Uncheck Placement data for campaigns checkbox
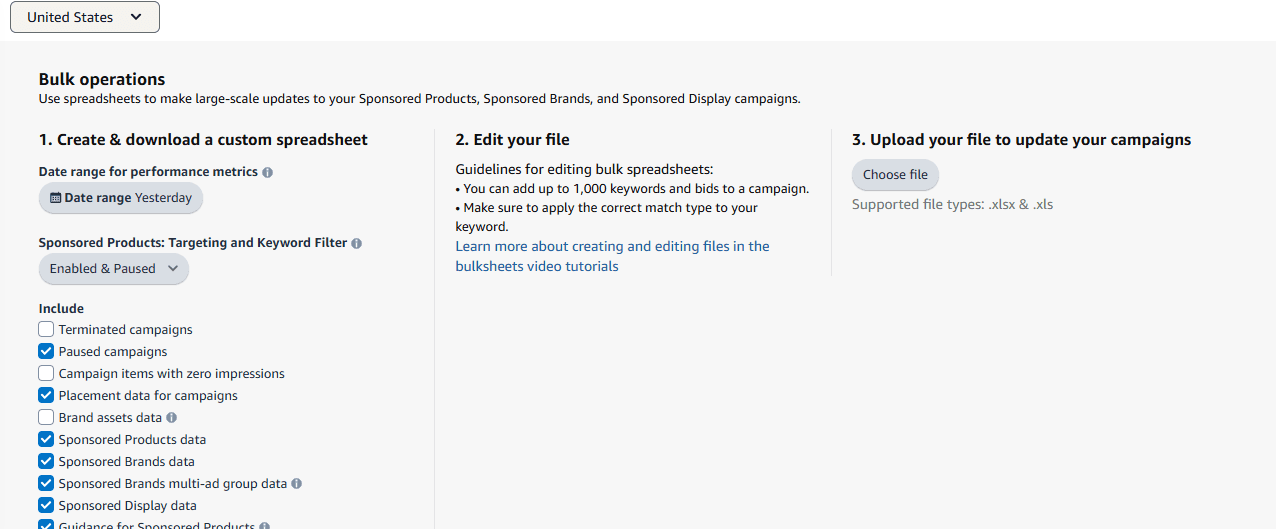 [x=46, y=395]
